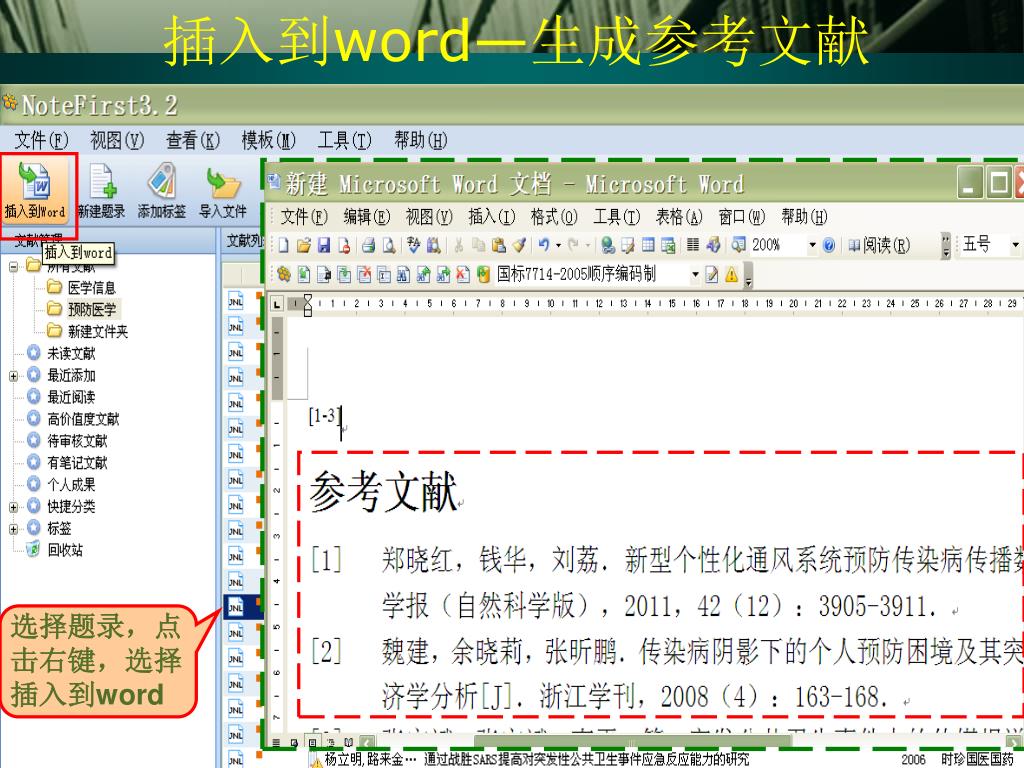Expand the 最近添加 tree node
This screenshot has width=1024, height=768.
tap(13, 376)
